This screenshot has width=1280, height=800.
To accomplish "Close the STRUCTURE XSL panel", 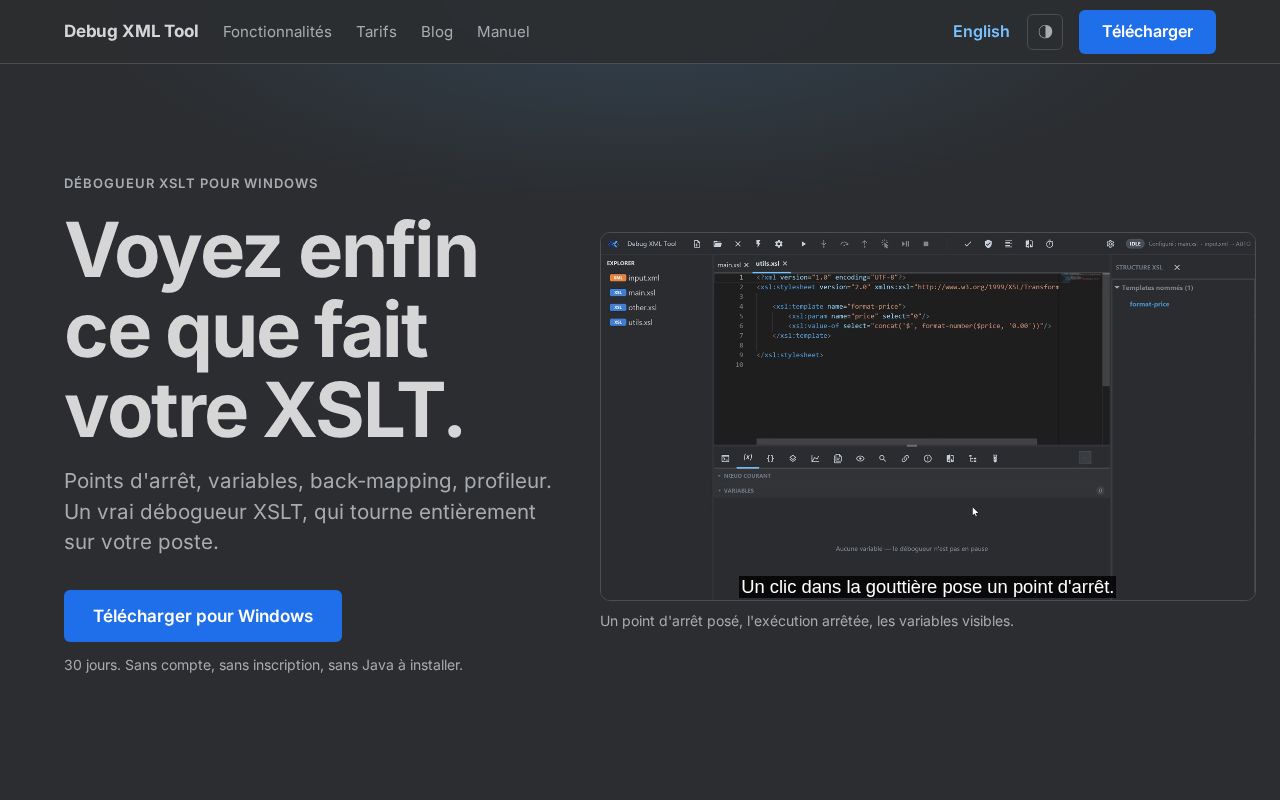I will pyautogui.click(x=1177, y=267).
